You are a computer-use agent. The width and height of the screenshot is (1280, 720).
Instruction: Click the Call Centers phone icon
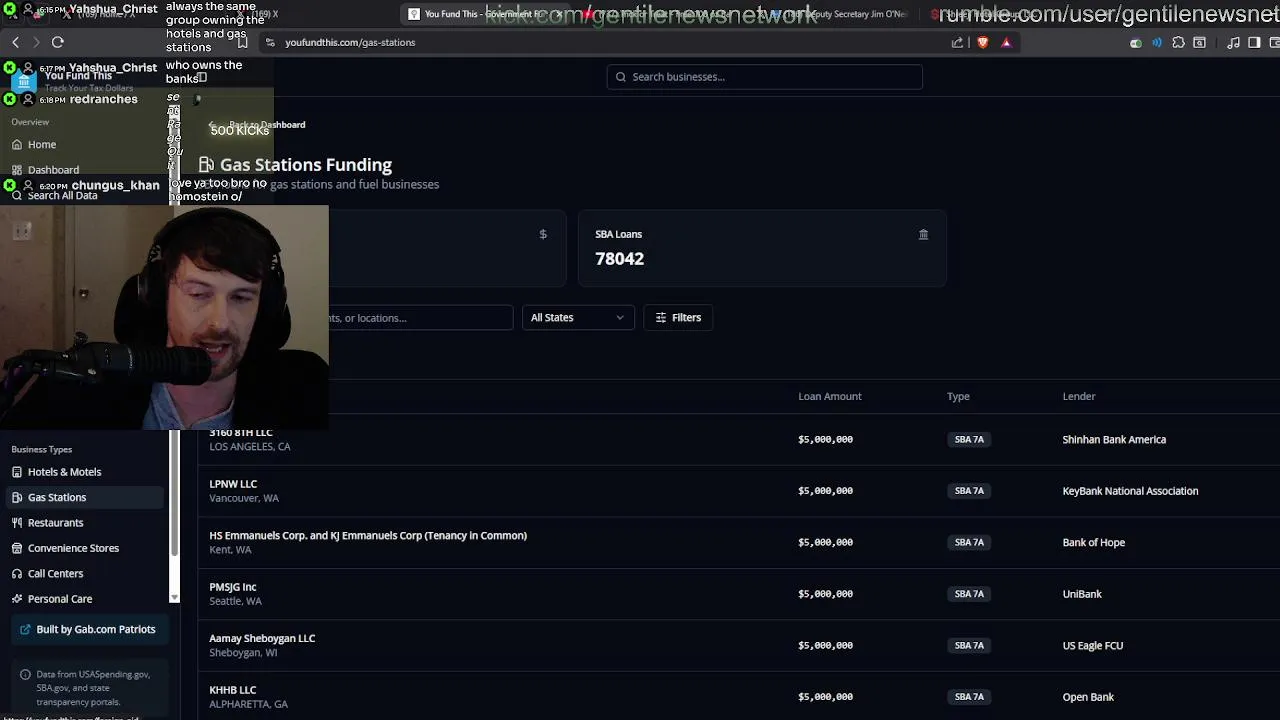point(17,574)
